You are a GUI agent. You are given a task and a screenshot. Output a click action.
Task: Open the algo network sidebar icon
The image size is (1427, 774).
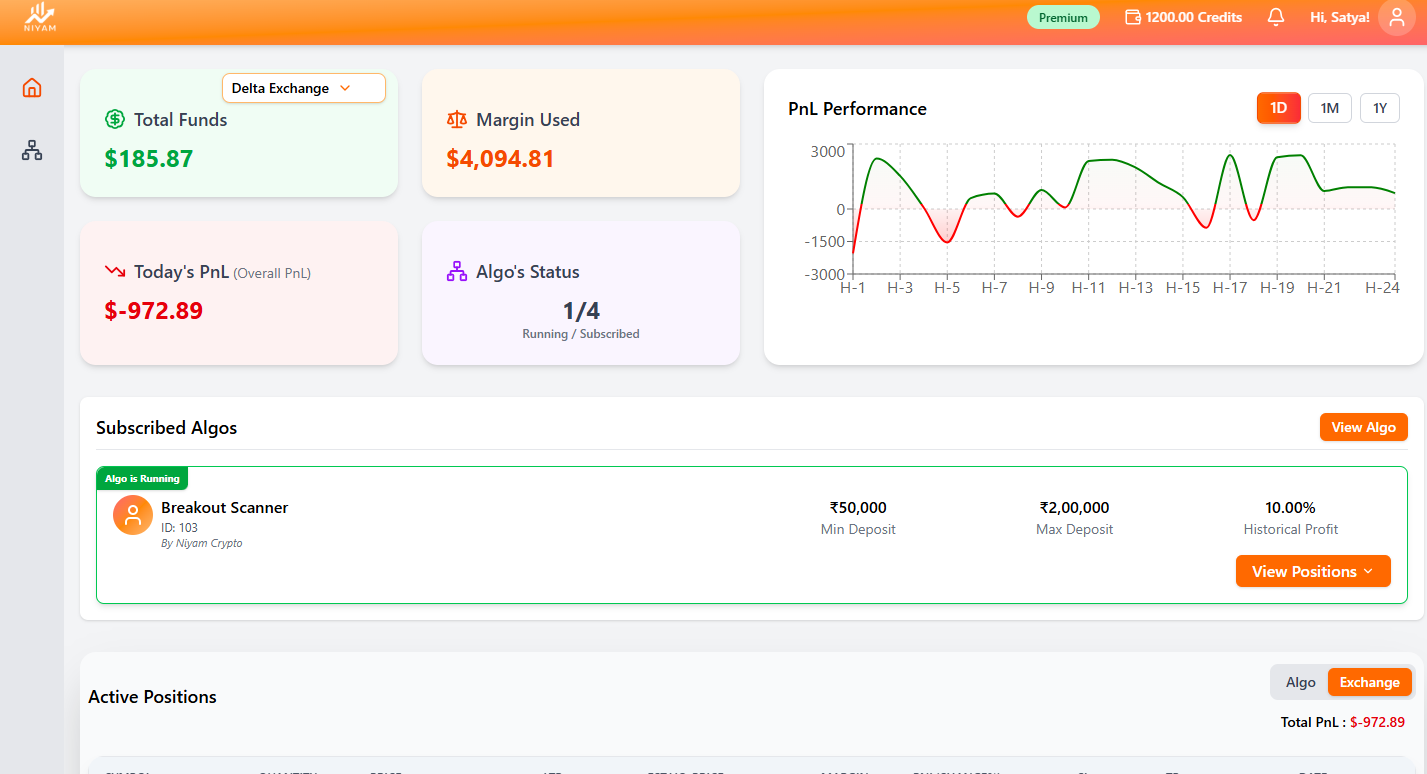[x=32, y=151]
